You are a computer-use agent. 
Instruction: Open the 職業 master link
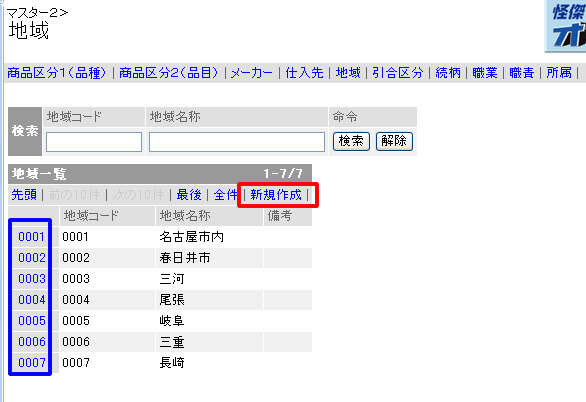coord(485,72)
